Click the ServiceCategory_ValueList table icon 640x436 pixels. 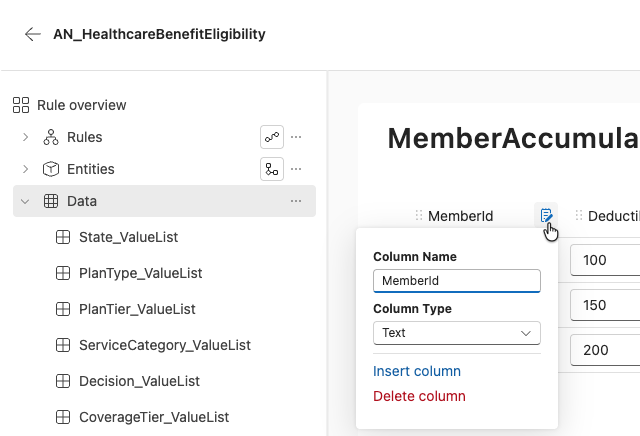pyautogui.click(x=63, y=345)
